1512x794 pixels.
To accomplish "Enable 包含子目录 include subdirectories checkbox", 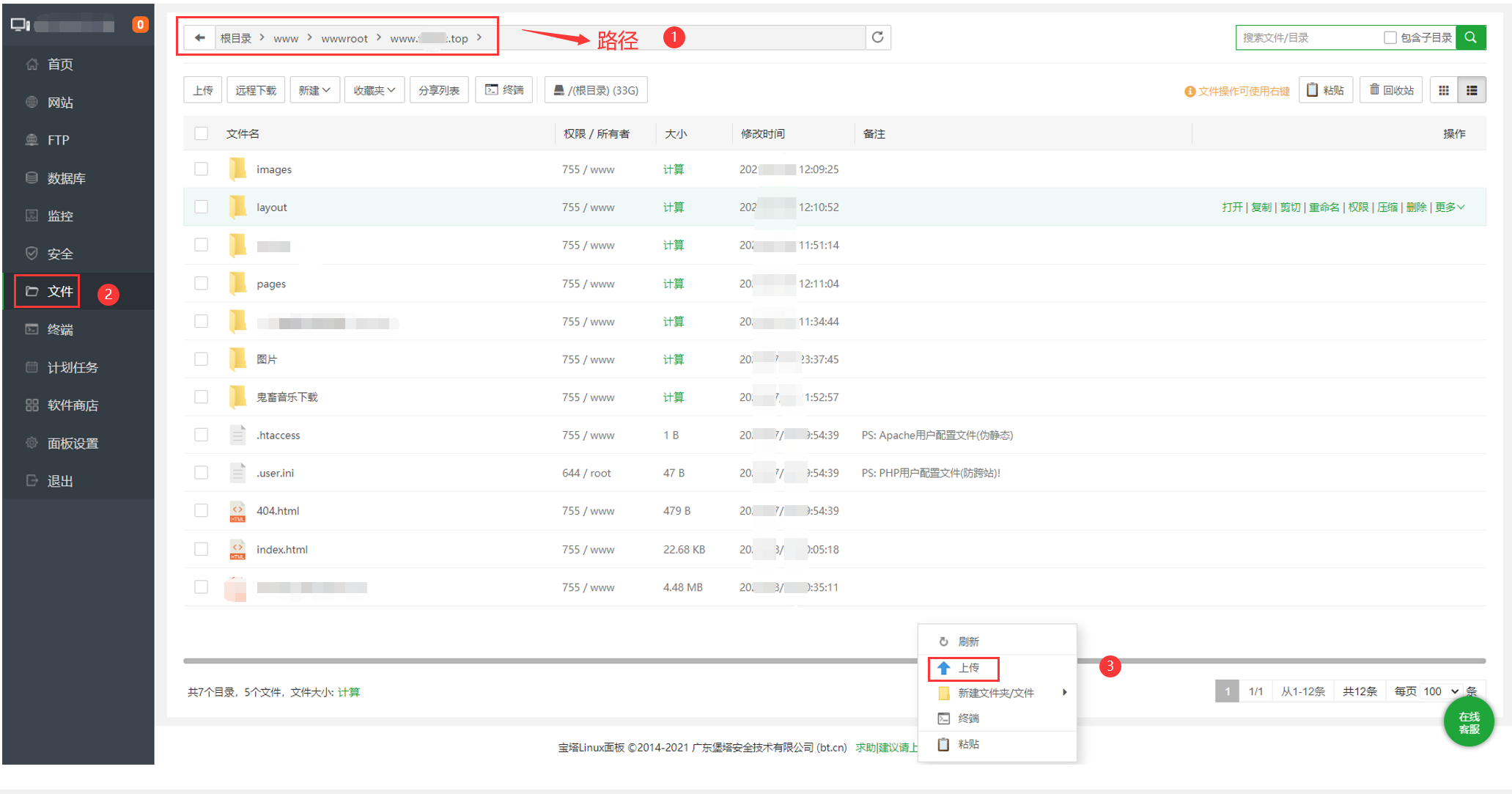I will (x=1390, y=37).
